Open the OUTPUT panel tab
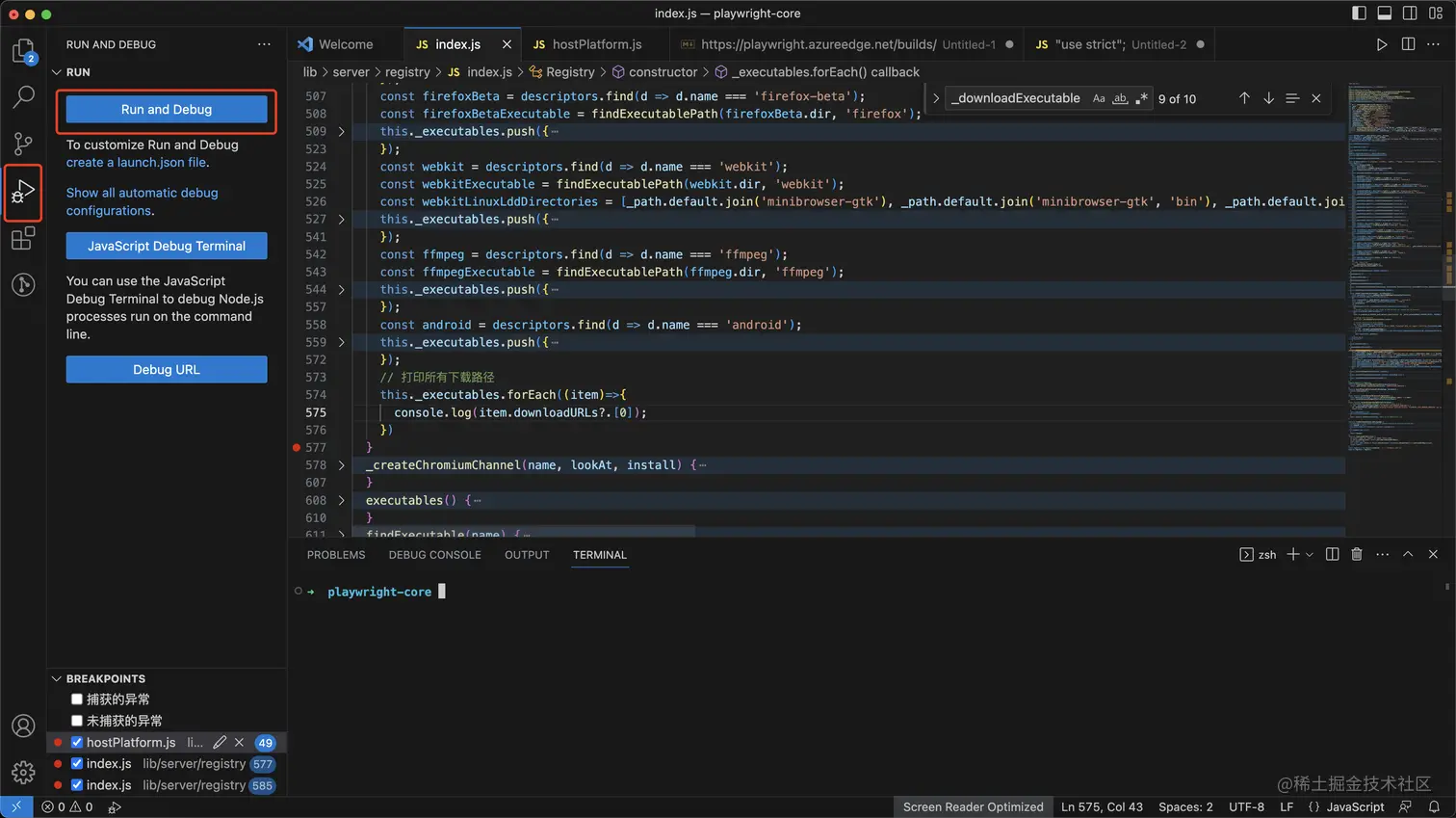Screen dimensions: 1456x818 527,555
